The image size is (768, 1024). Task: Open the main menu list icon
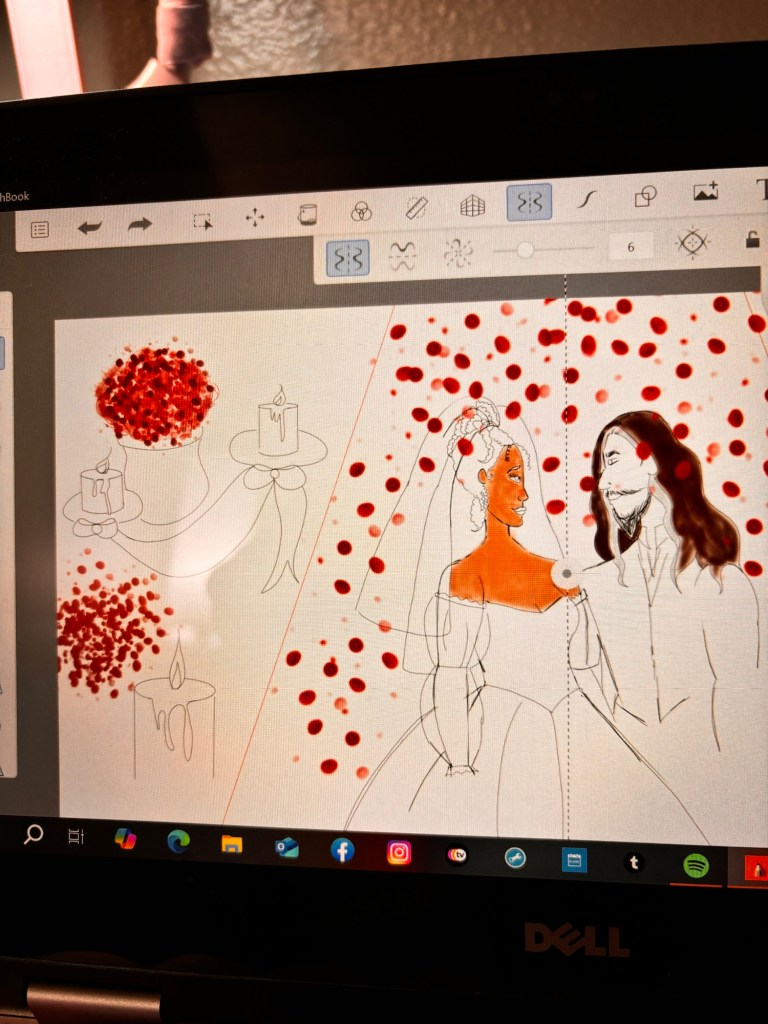tap(40, 230)
